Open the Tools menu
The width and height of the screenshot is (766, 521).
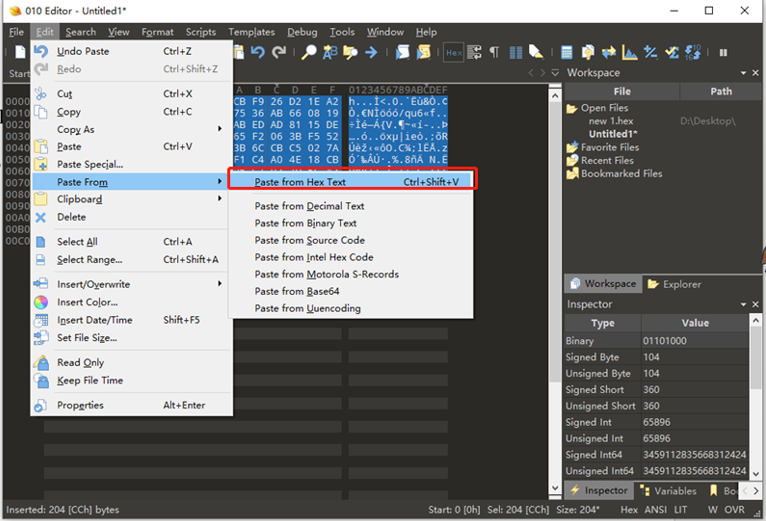coord(342,32)
